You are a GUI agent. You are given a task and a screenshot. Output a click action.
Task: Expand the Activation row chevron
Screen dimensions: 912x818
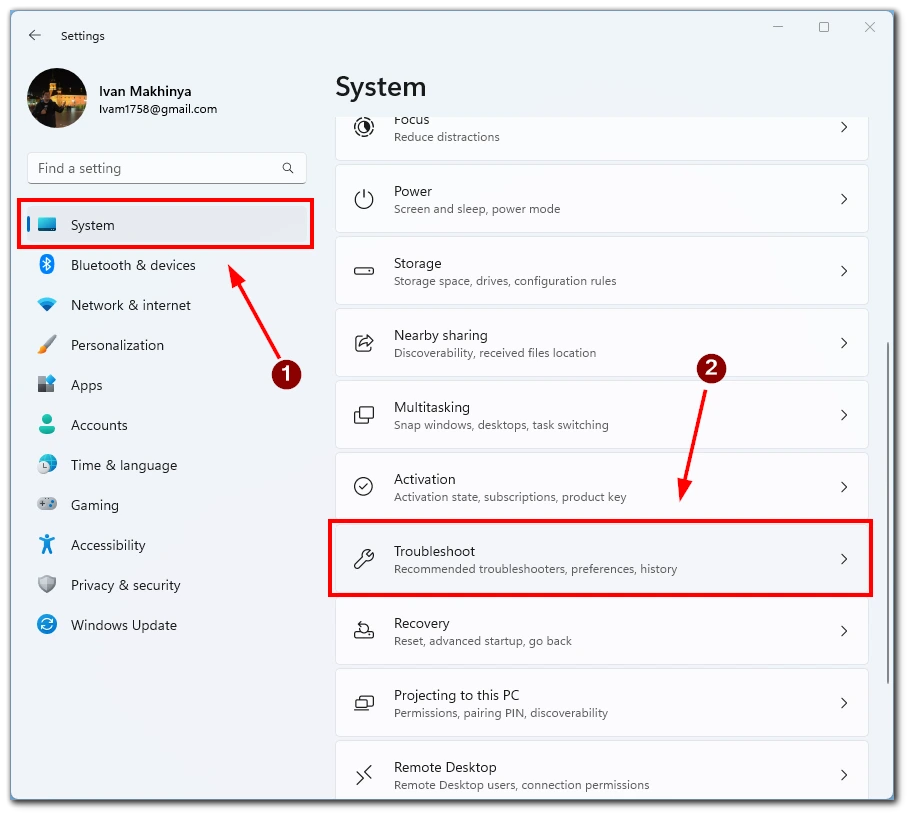(x=844, y=487)
